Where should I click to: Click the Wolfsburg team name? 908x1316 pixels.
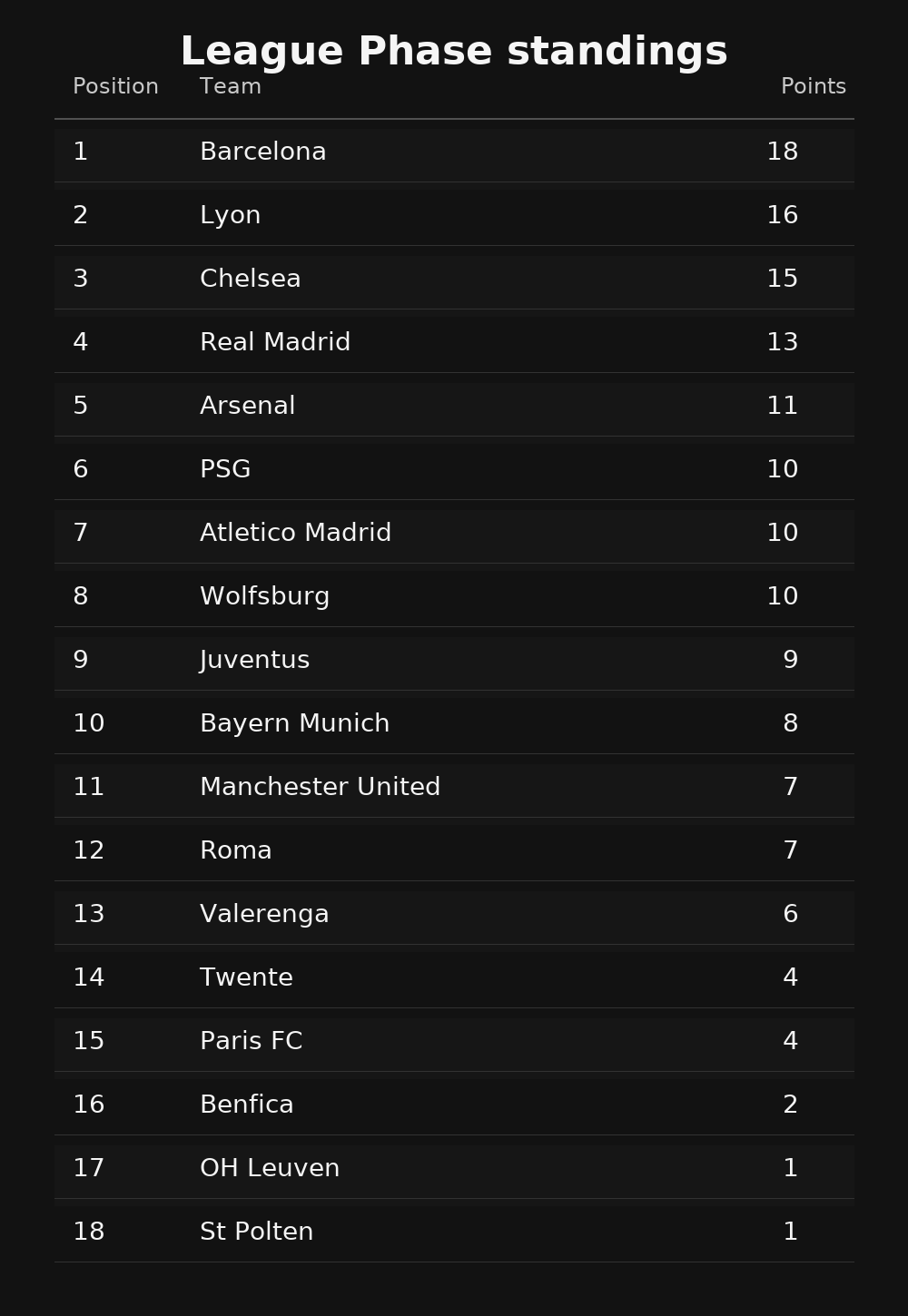coord(264,596)
